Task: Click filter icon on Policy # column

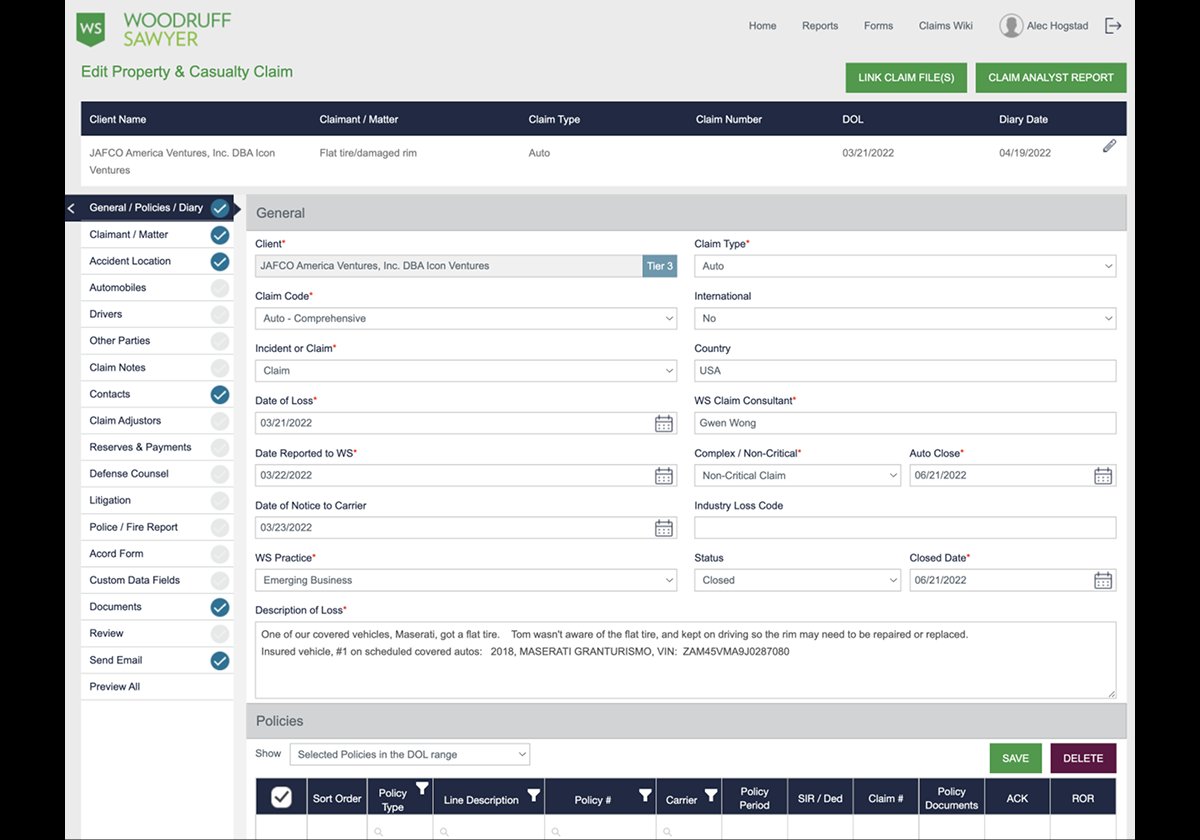Action: tap(645, 796)
